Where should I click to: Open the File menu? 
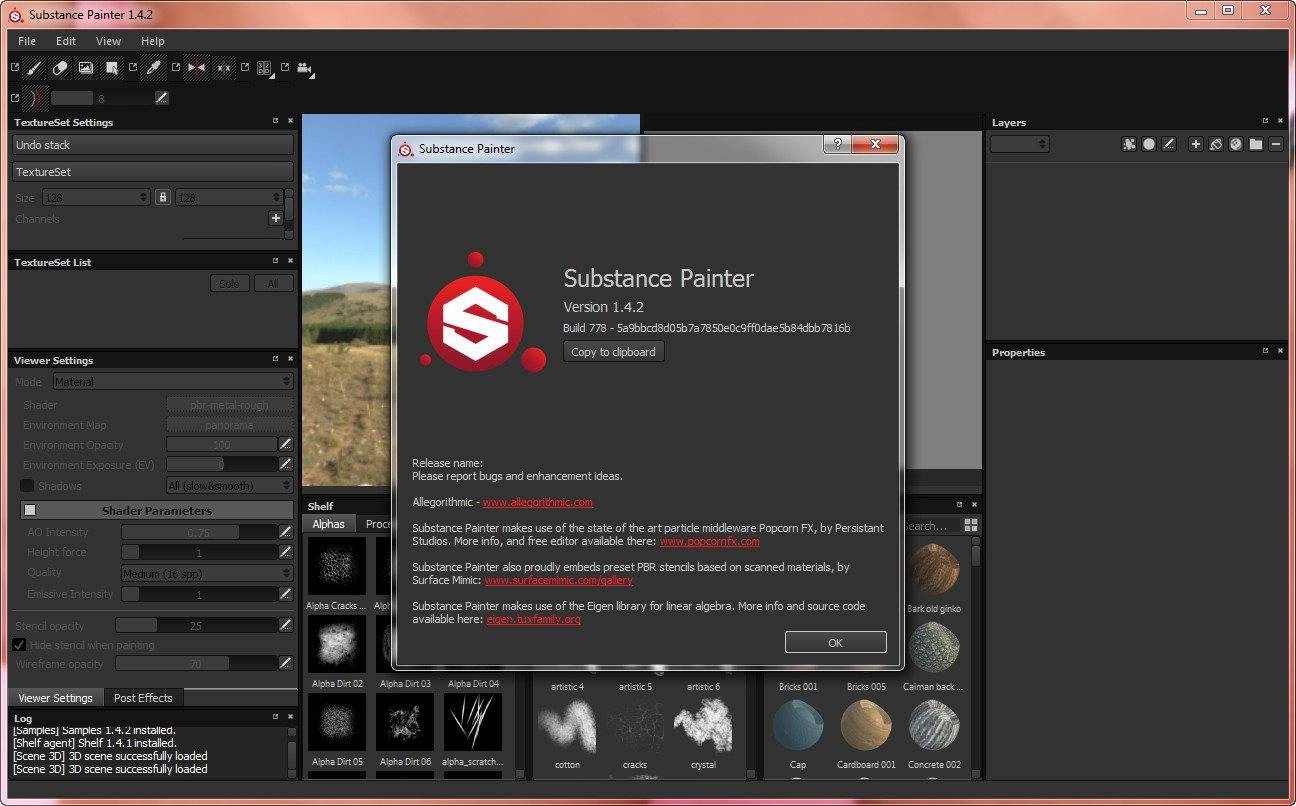click(27, 41)
